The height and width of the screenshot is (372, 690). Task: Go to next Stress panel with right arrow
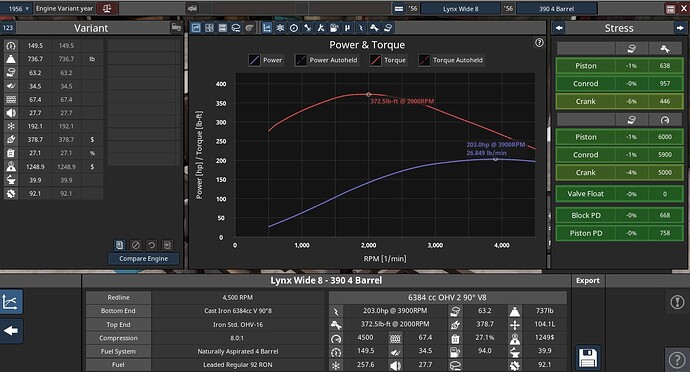tap(680, 28)
